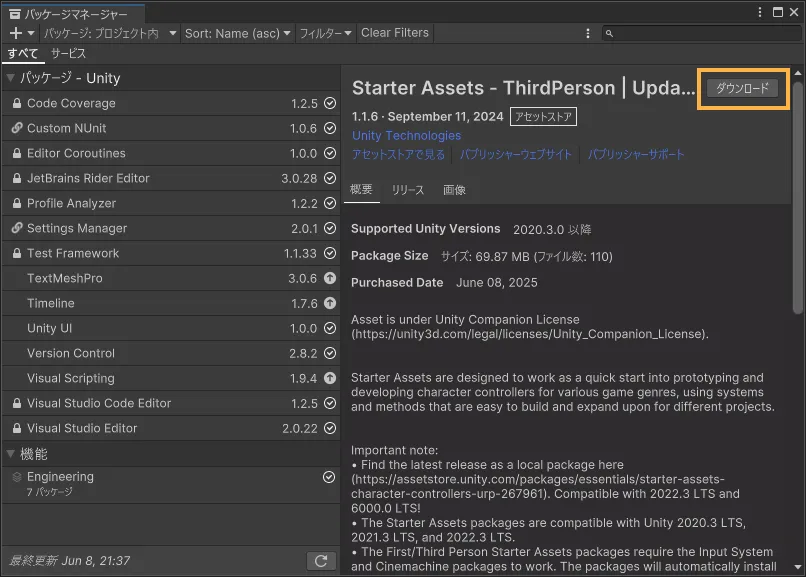Click the lock icon beside Test Framework
This screenshot has width=806, height=577.
17,253
